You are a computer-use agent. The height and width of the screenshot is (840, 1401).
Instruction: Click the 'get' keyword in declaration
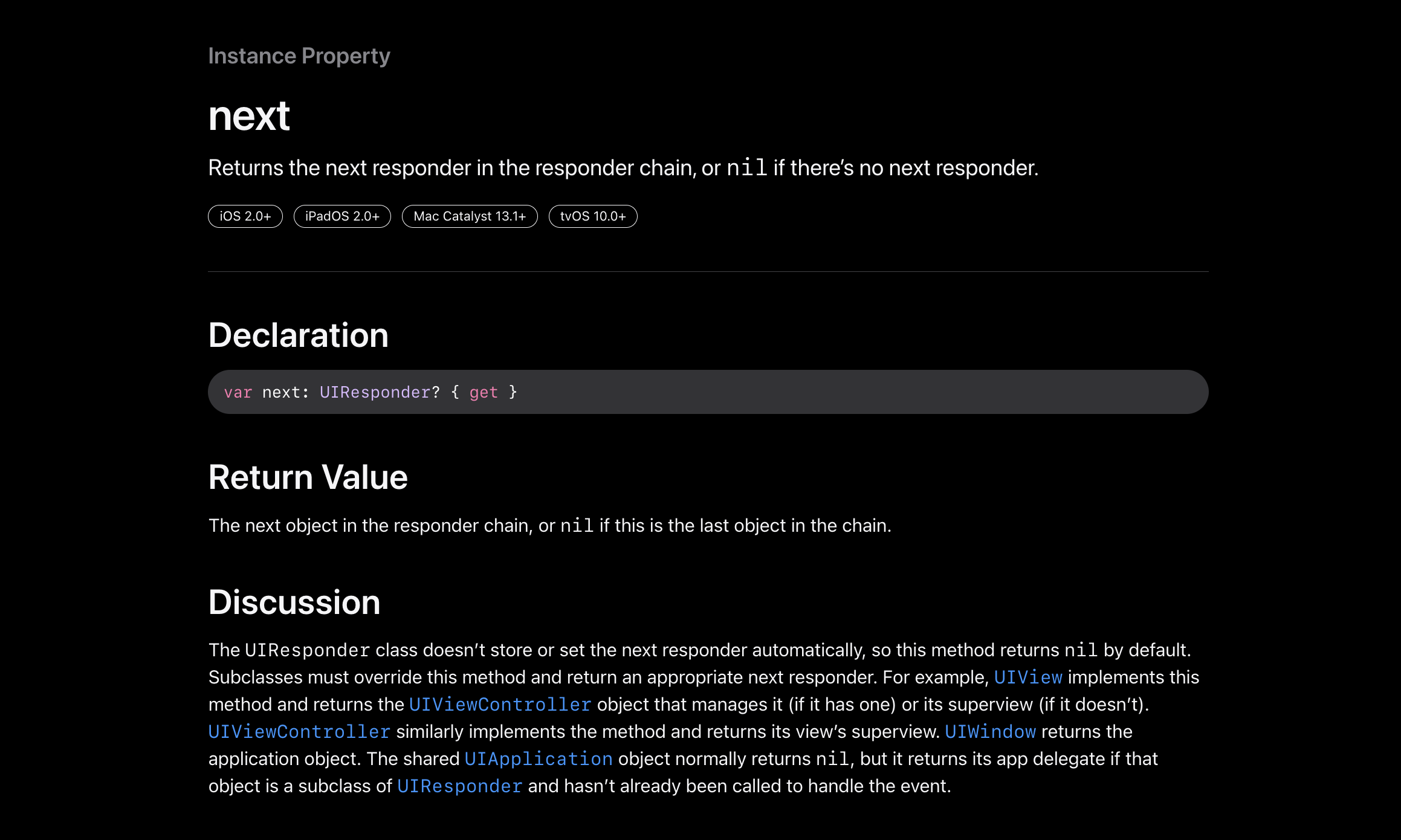coord(484,393)
